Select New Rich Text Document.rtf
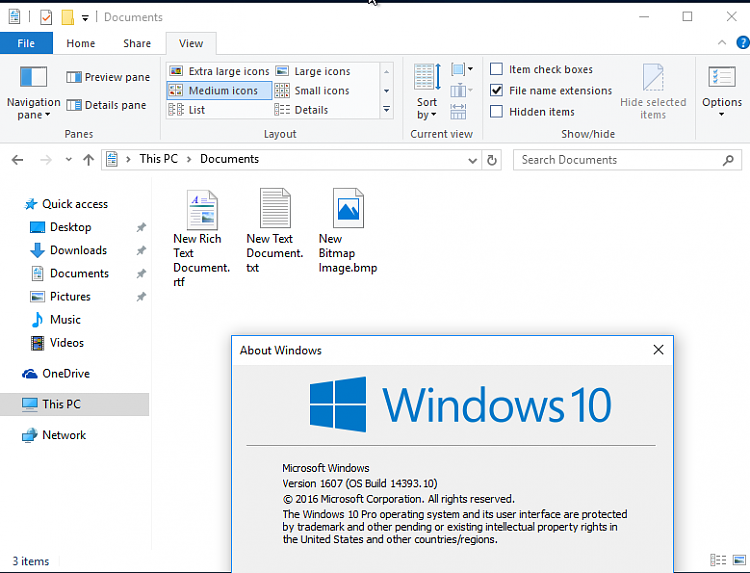 point(202,238)
